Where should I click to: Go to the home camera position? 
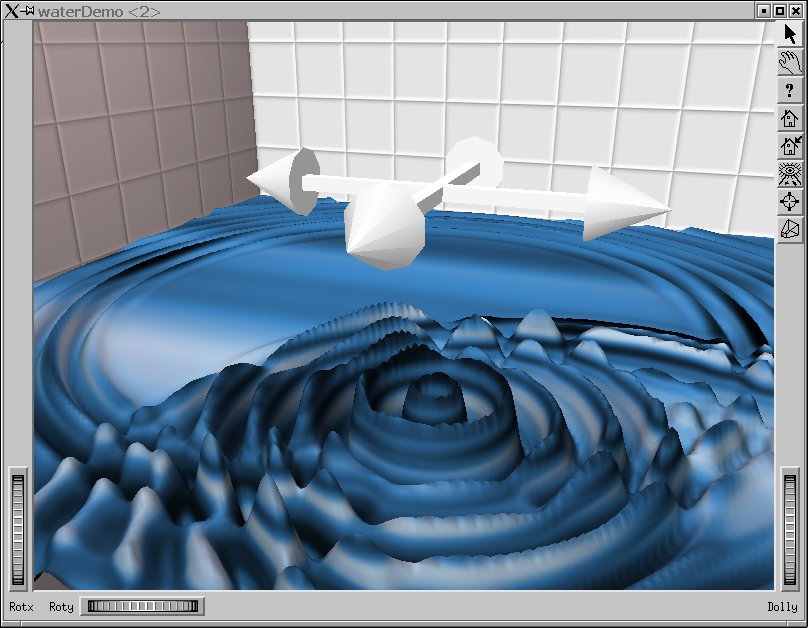(x=789, y=118)
